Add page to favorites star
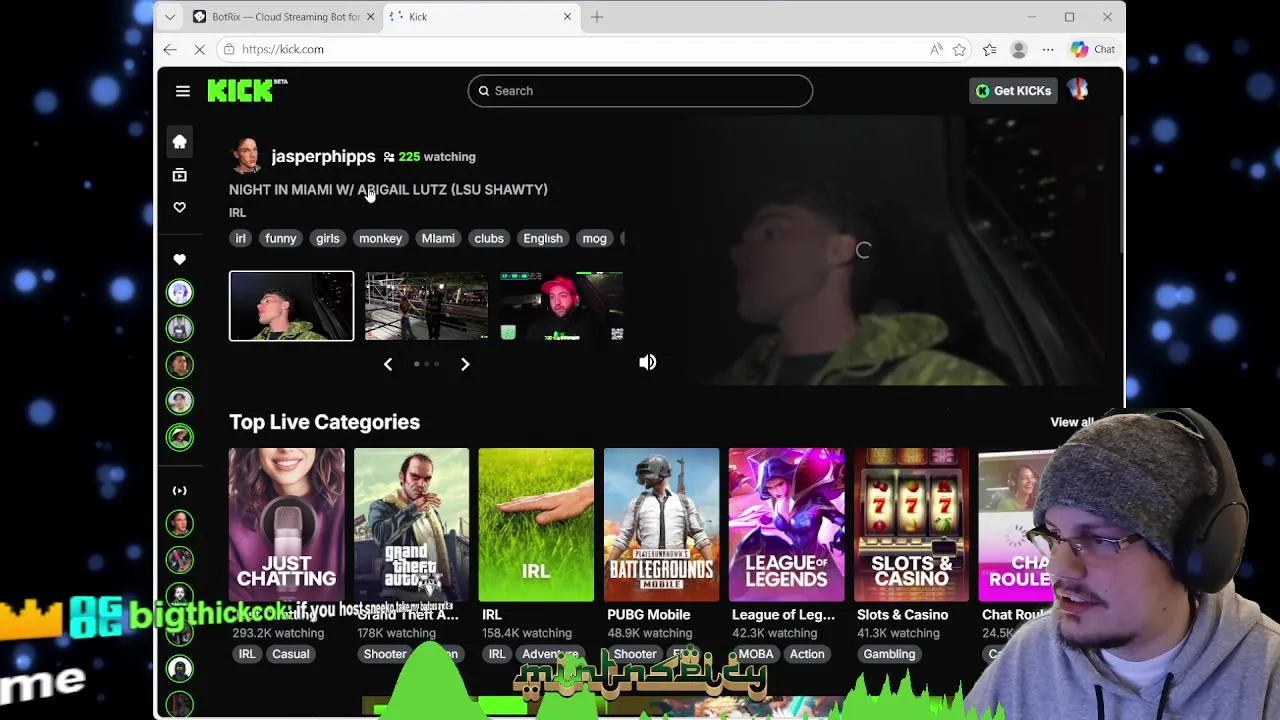The image size is (1280, 720). click(959, 49)
